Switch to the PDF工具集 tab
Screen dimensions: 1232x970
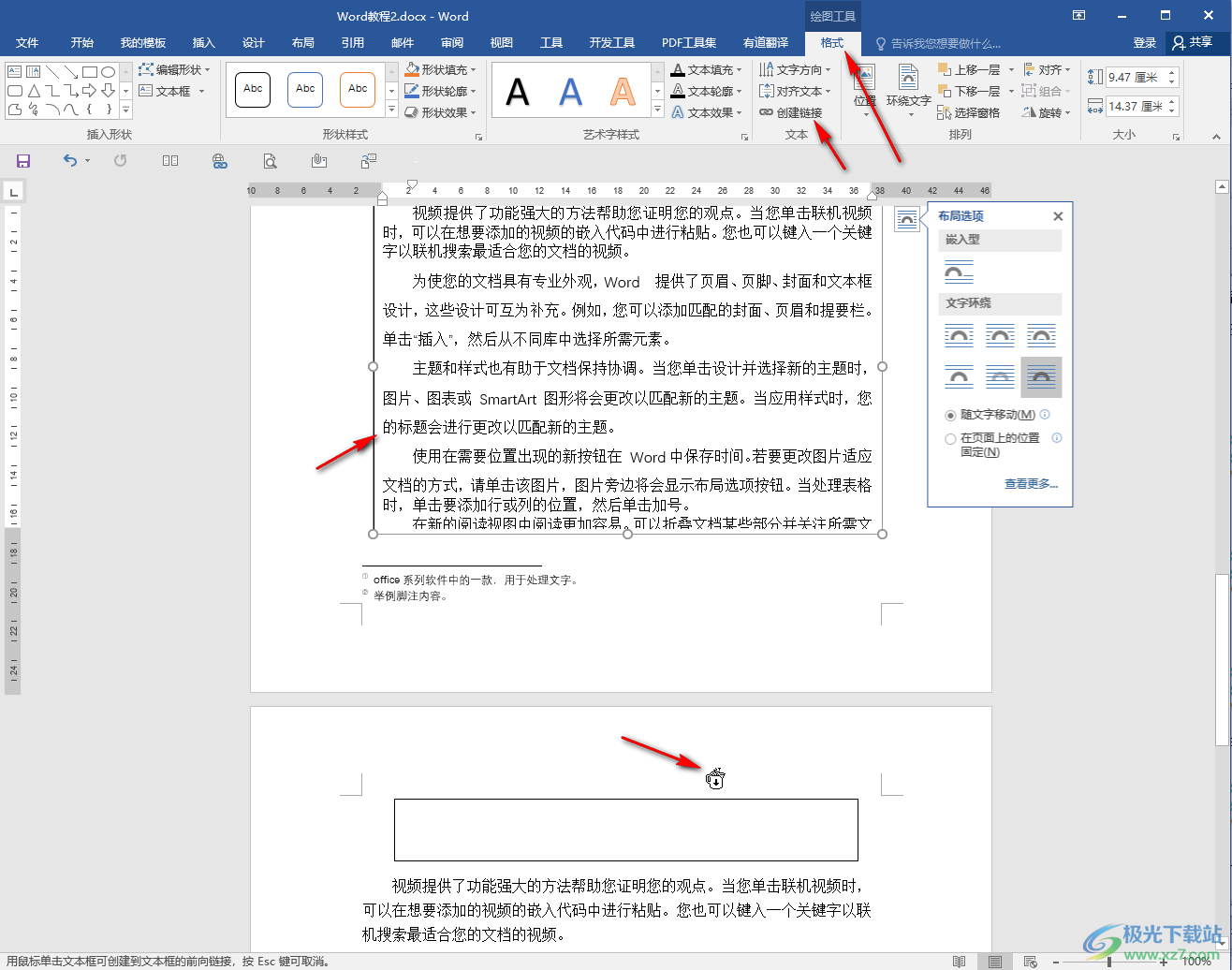689,43
